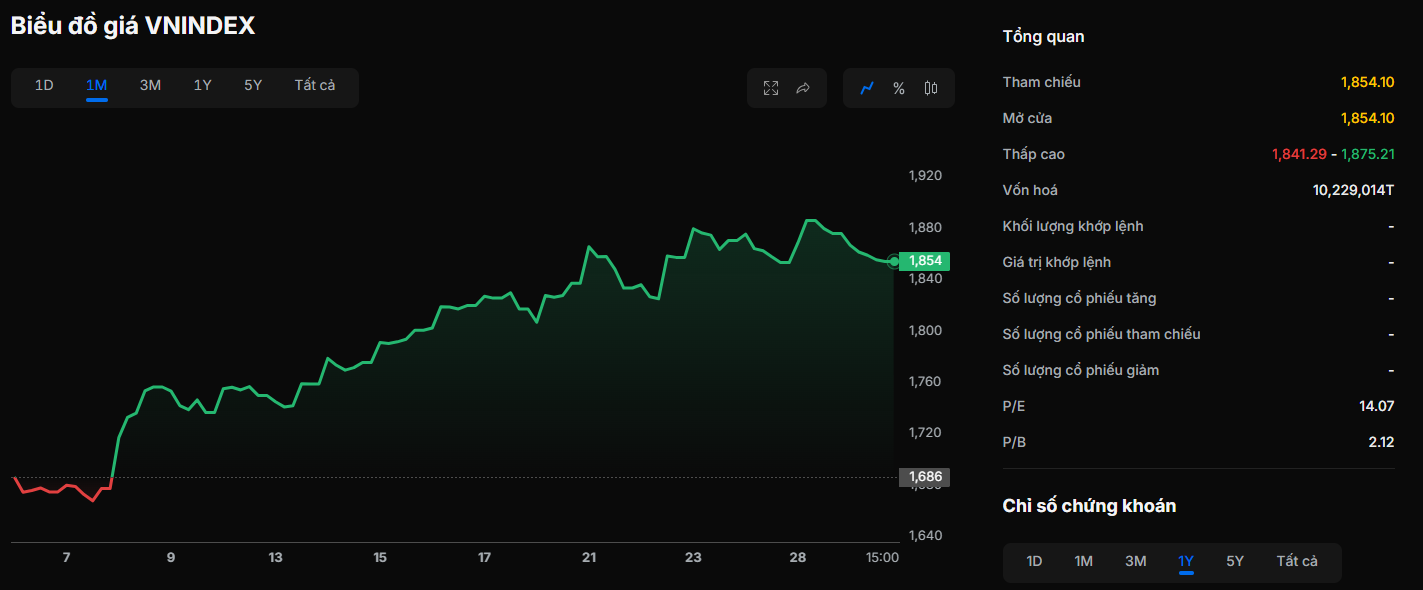Click the 1,800 y-axis label
Screen dimensions: 1423x590
point(925,330)
